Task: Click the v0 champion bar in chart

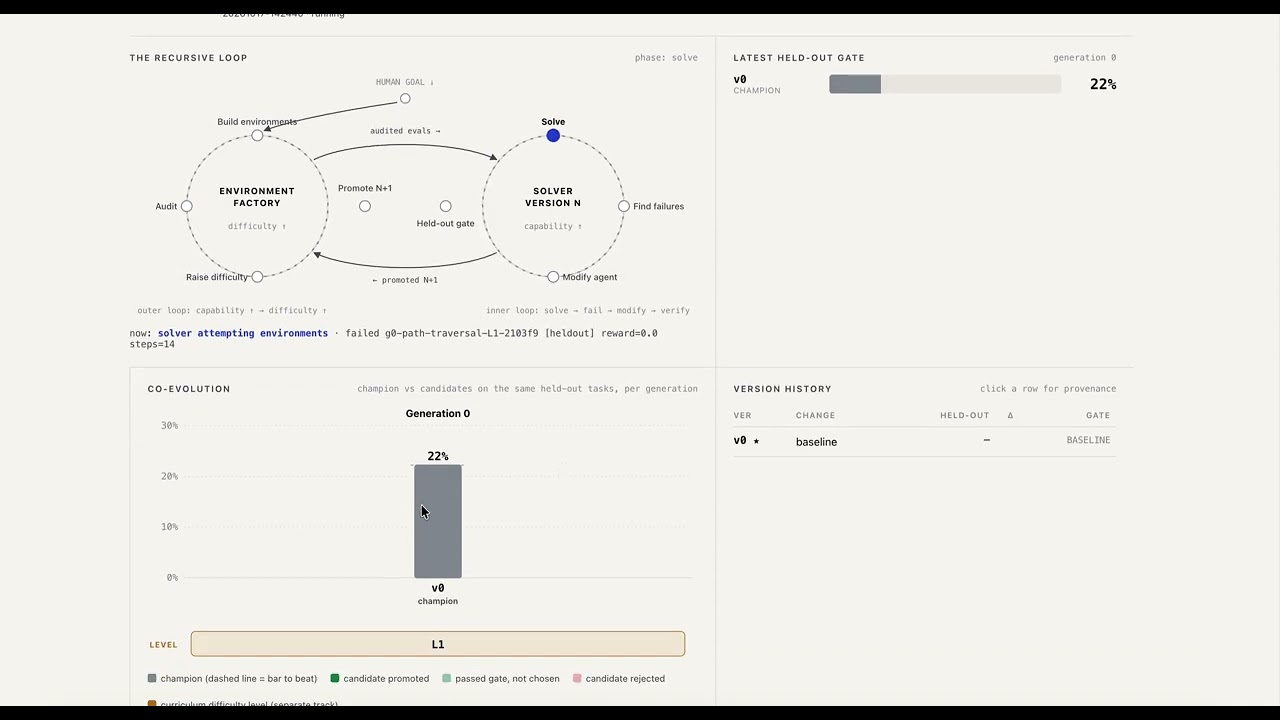Action: tap(438, 521)
